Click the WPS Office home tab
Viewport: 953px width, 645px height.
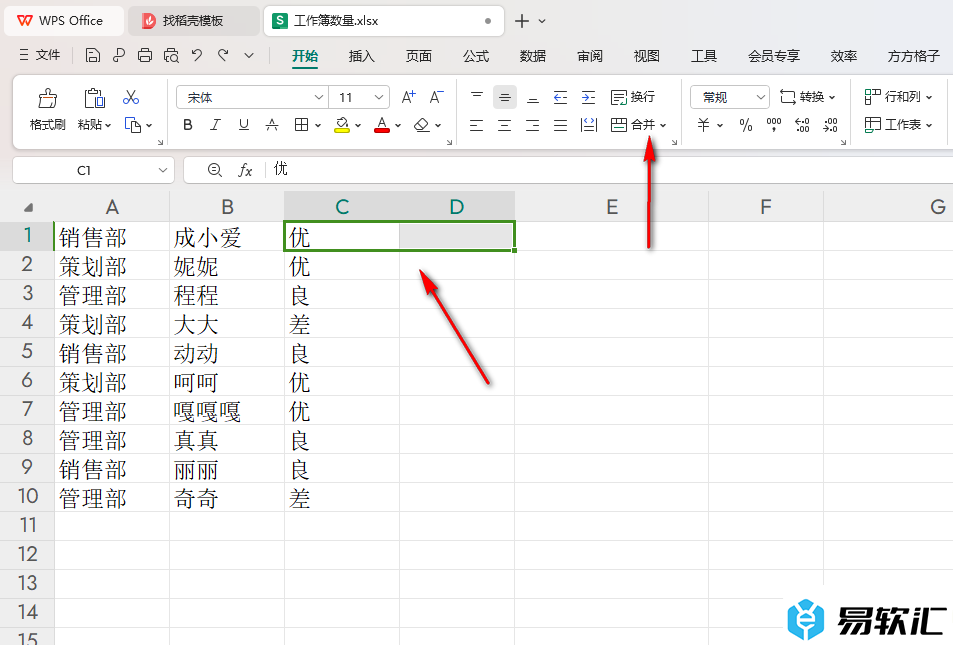(63, 21)
